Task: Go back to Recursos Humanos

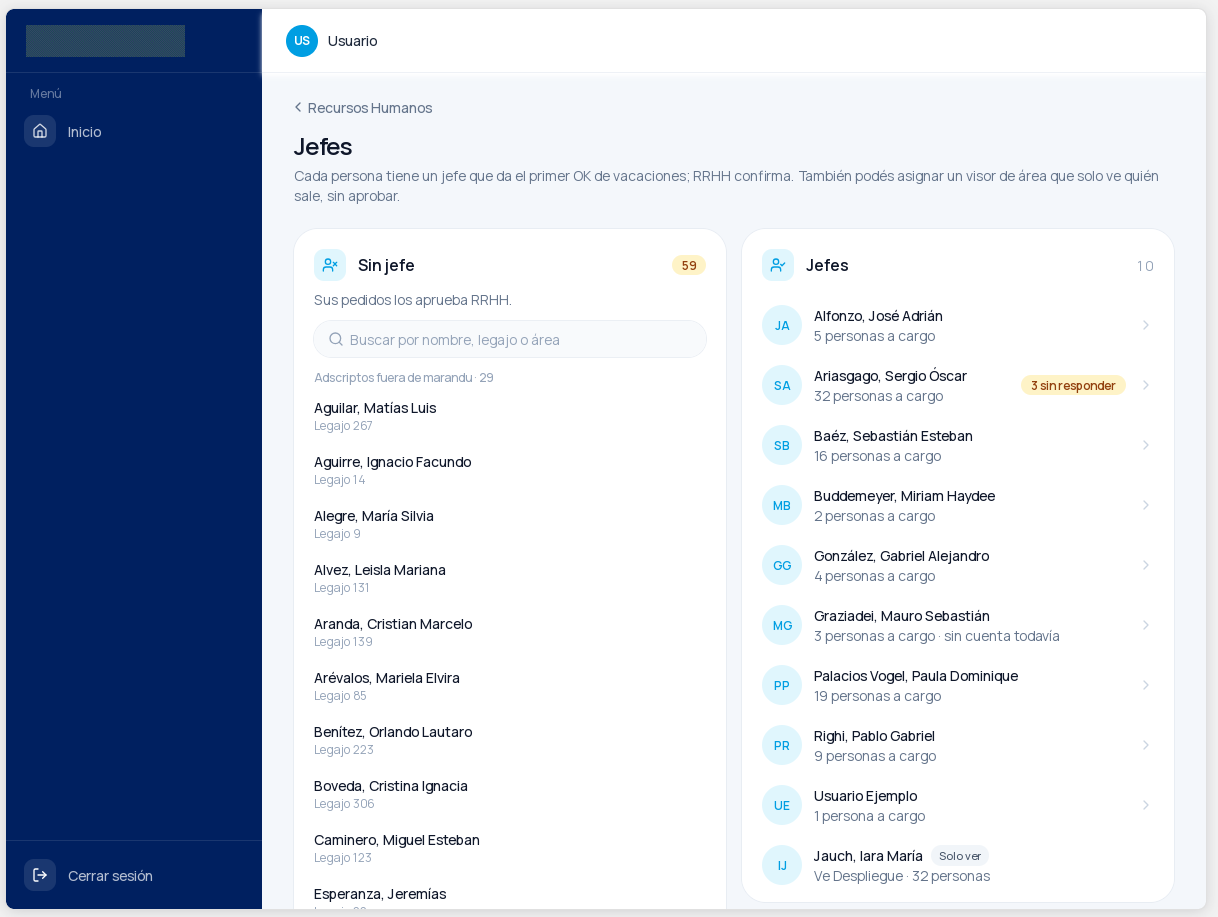Action: tap(363, 107)
